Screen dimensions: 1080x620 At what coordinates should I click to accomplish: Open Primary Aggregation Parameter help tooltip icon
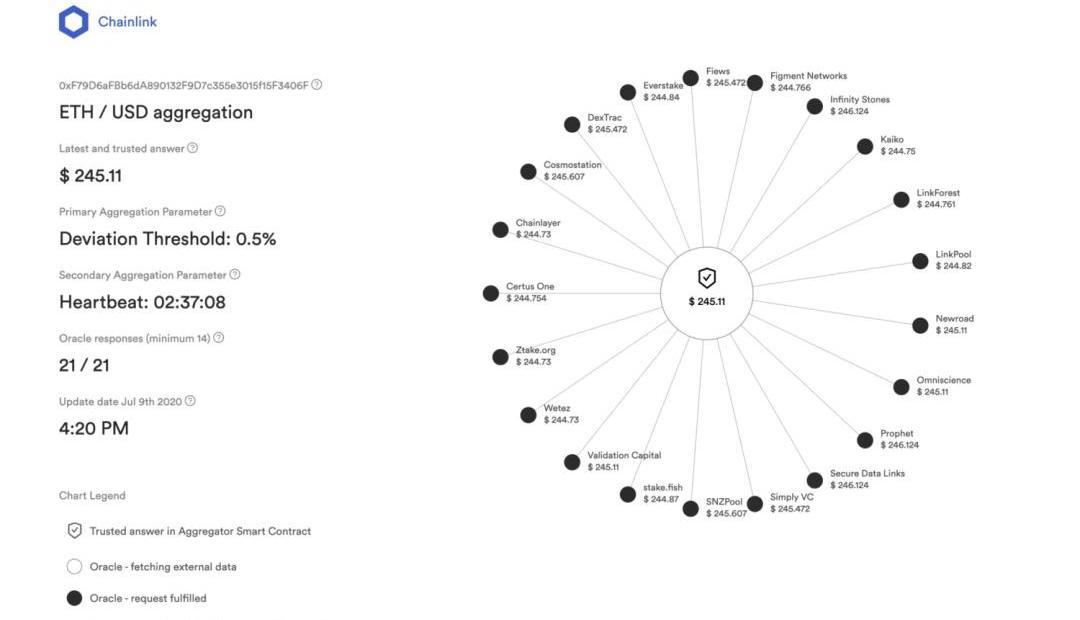tap(220, 211)
